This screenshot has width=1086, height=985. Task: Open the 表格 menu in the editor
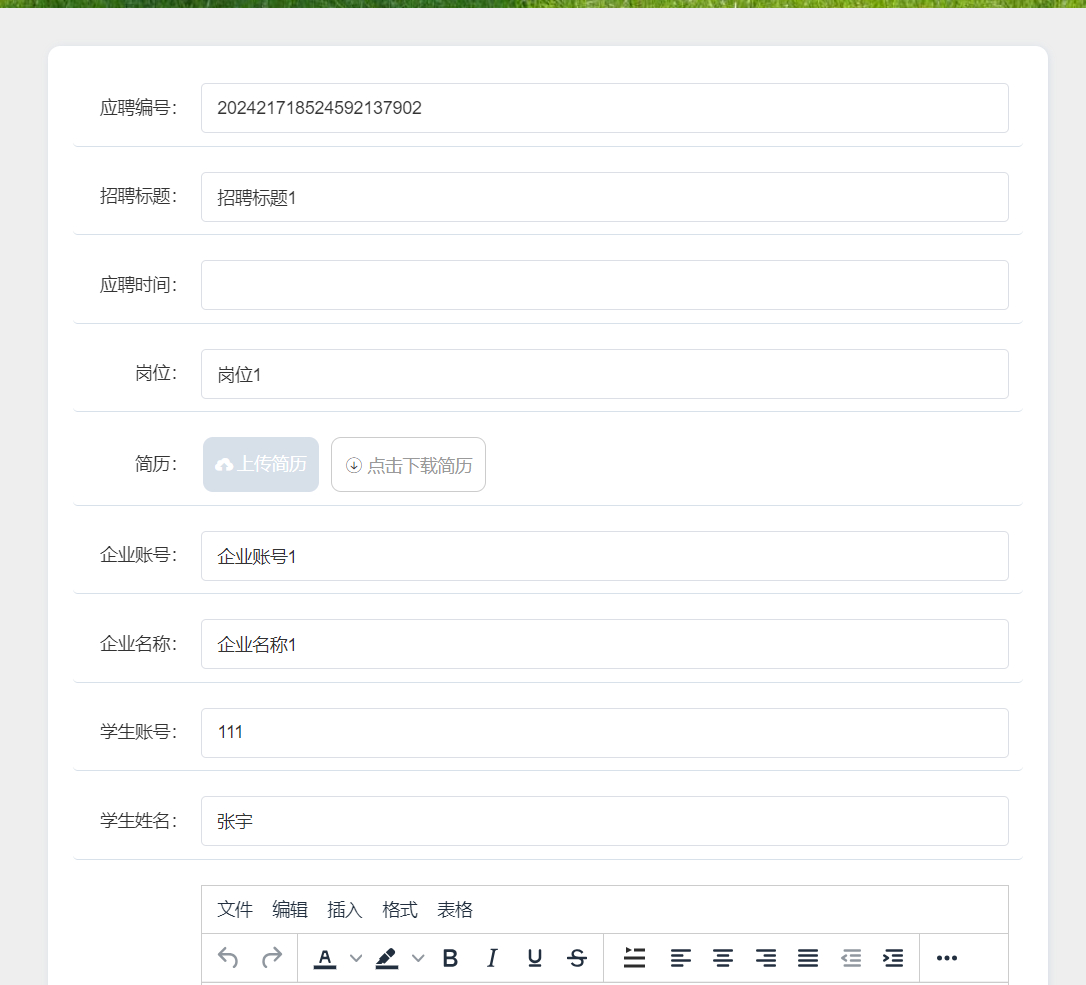pos(455,910)
